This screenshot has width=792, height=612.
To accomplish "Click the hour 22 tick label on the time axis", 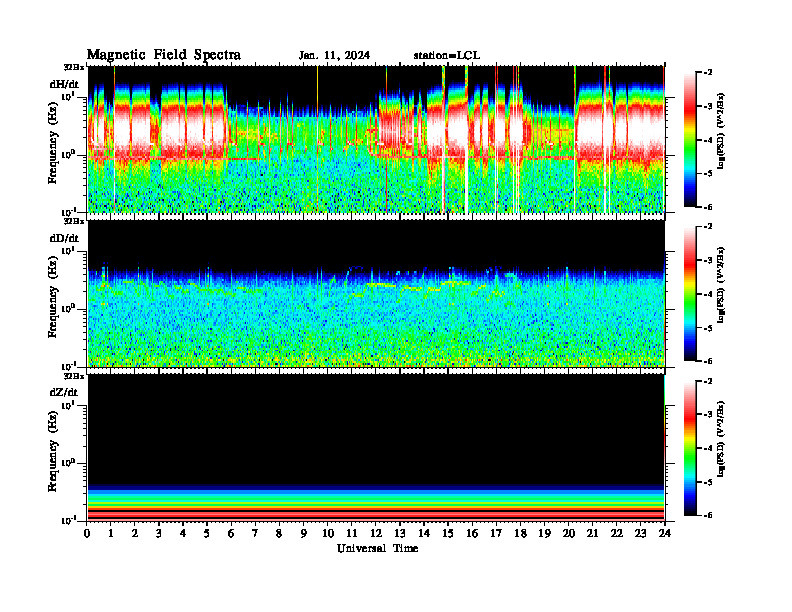I will coord(617,534).
